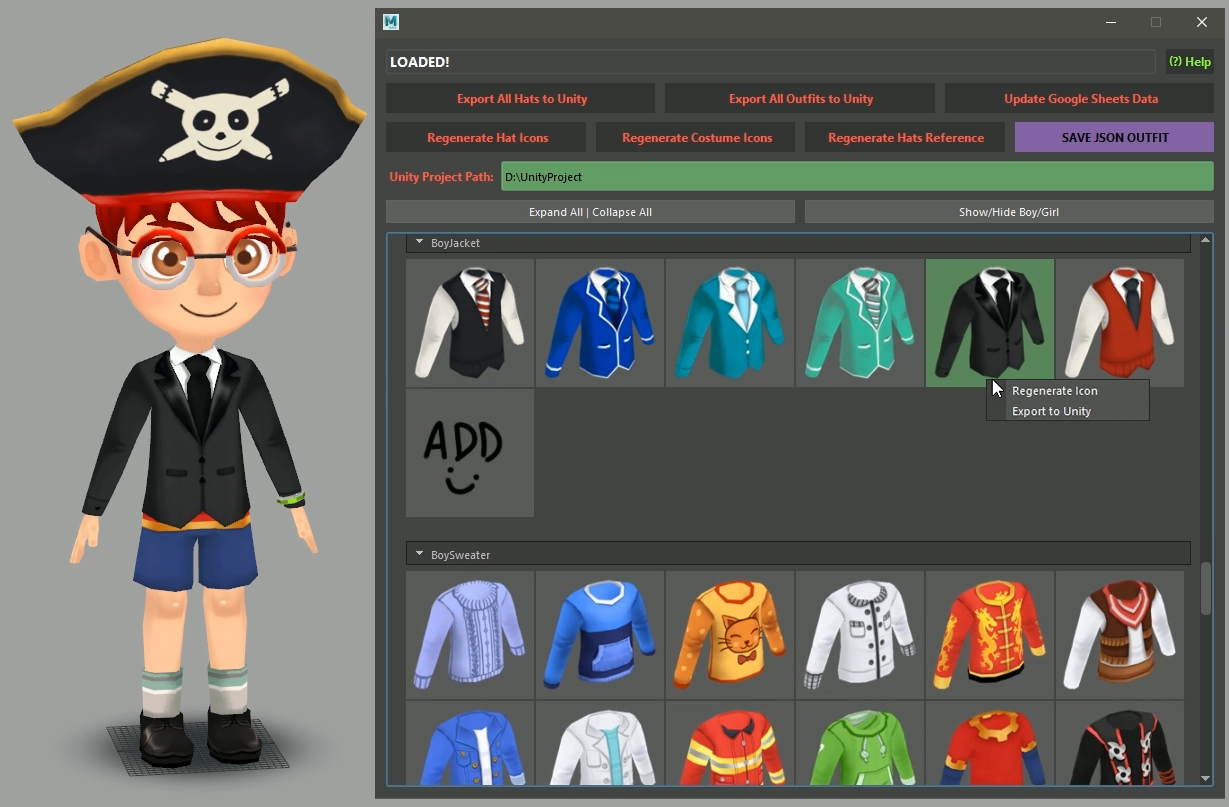Click the hand-drawn ADD smiley tile
Screen dimensions: 1229x807
pyautogui.click(x=470, y=453)
